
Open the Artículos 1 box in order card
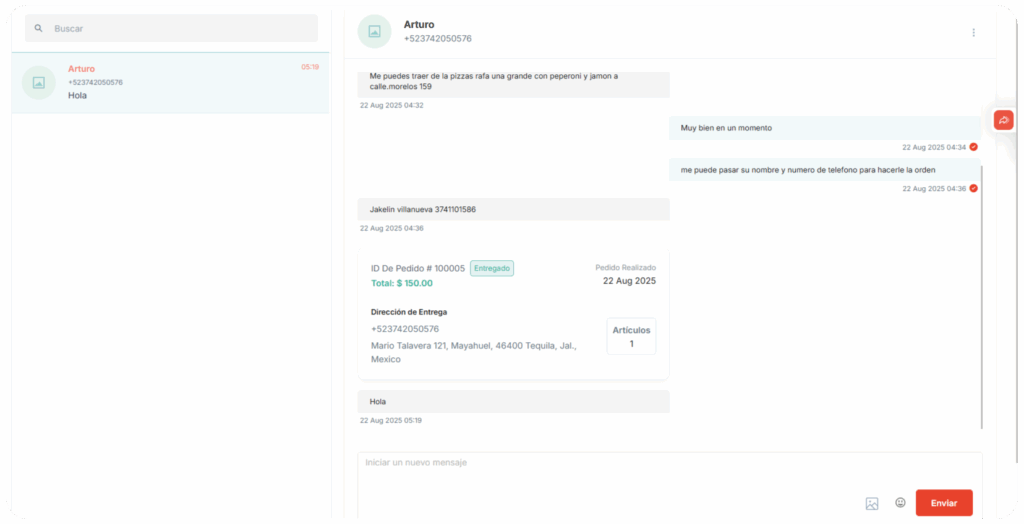pos(631,336)
